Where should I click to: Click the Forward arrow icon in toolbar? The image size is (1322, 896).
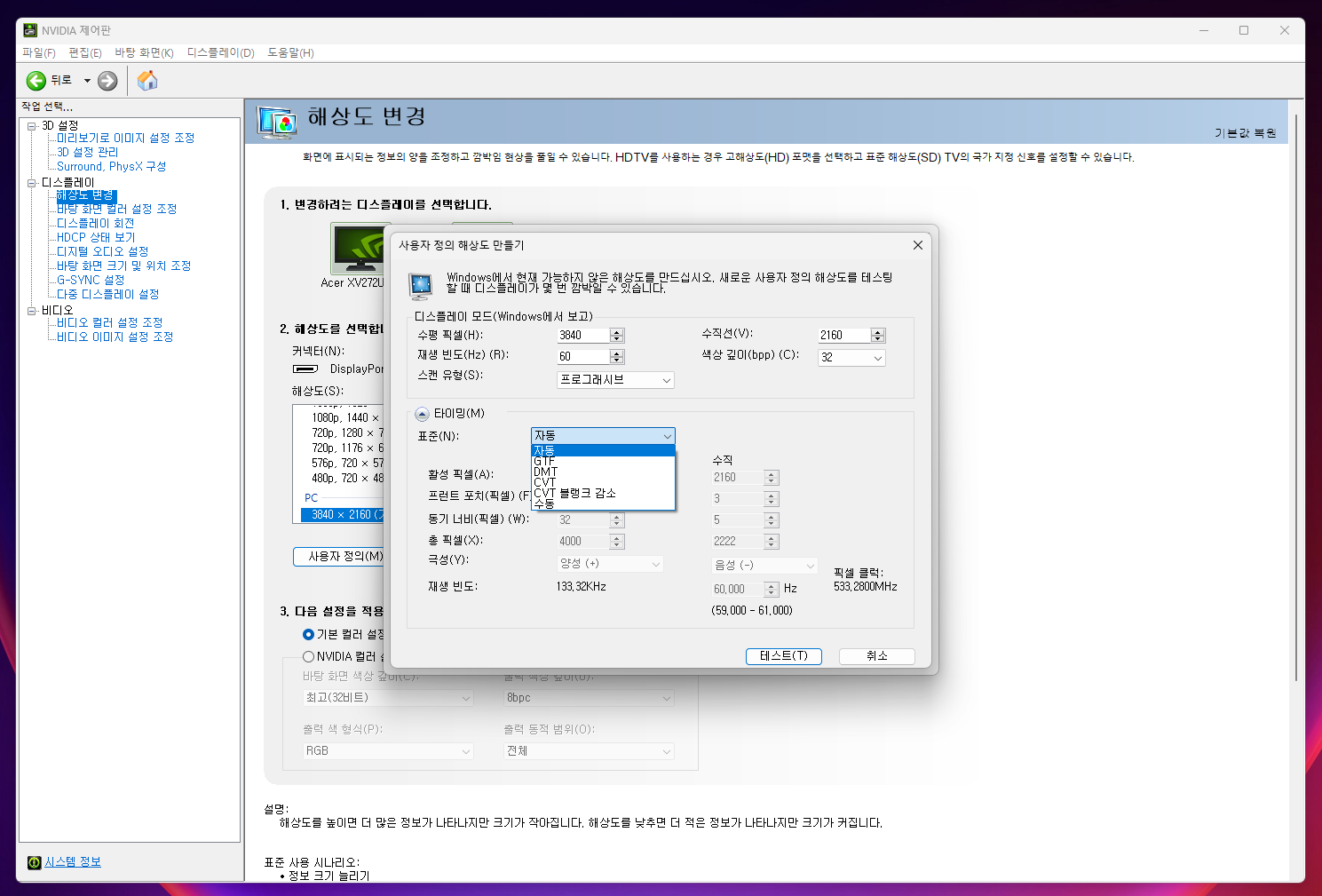click(x=107, y=81)
